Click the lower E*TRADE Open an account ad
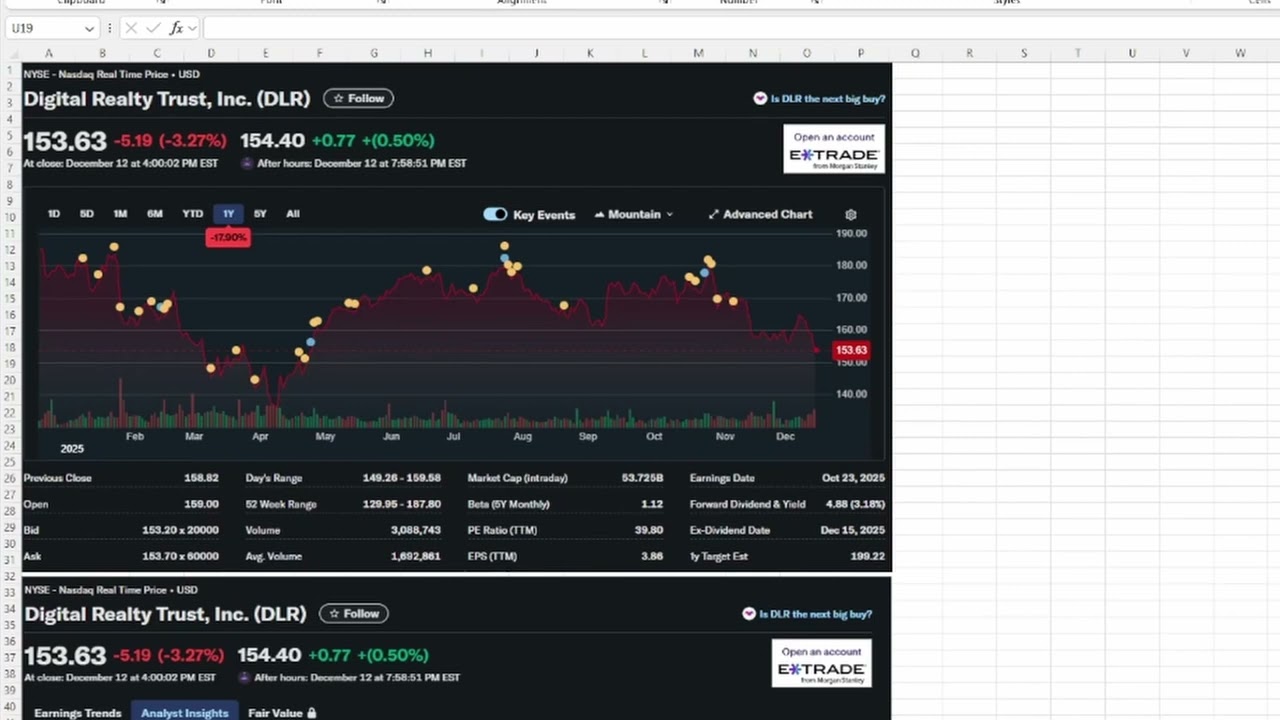Screen dimensions: 1280x720 click(x=821, y=663)
